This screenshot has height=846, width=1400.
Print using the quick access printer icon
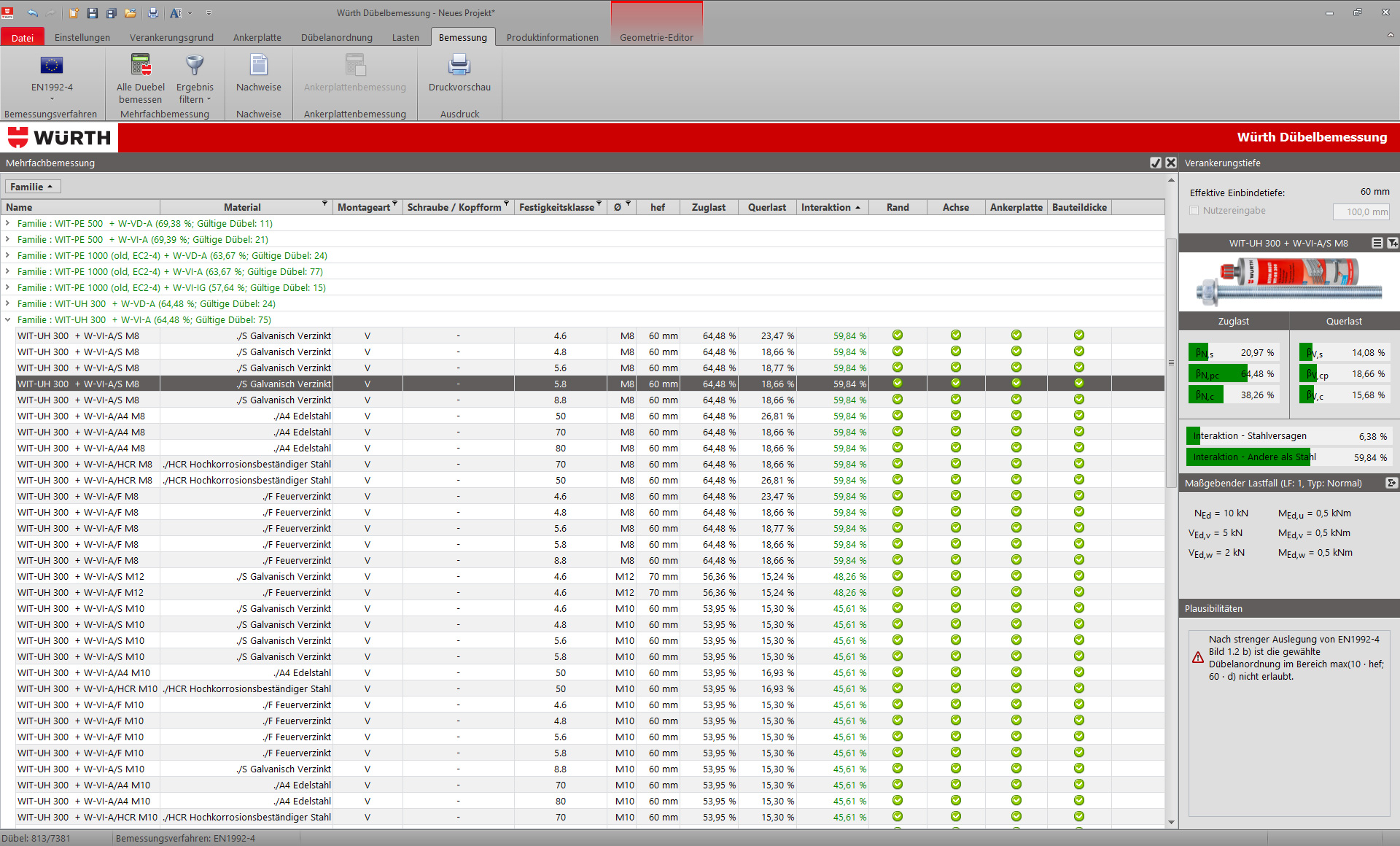(153, 12)
